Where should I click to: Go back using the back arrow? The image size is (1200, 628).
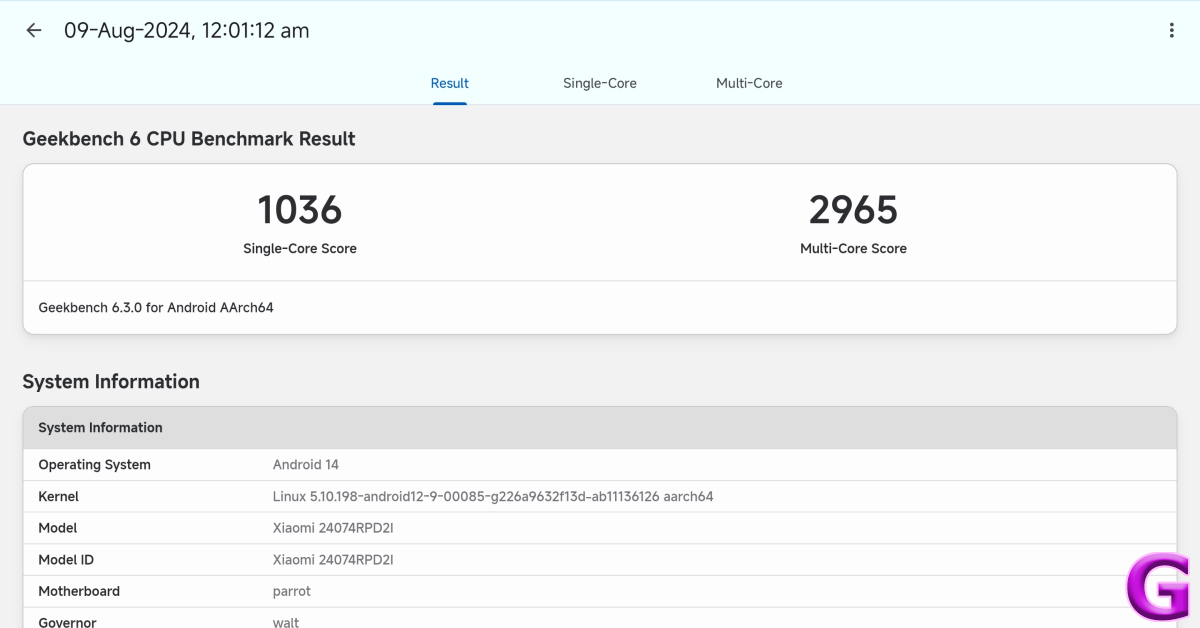click(34, 30)
